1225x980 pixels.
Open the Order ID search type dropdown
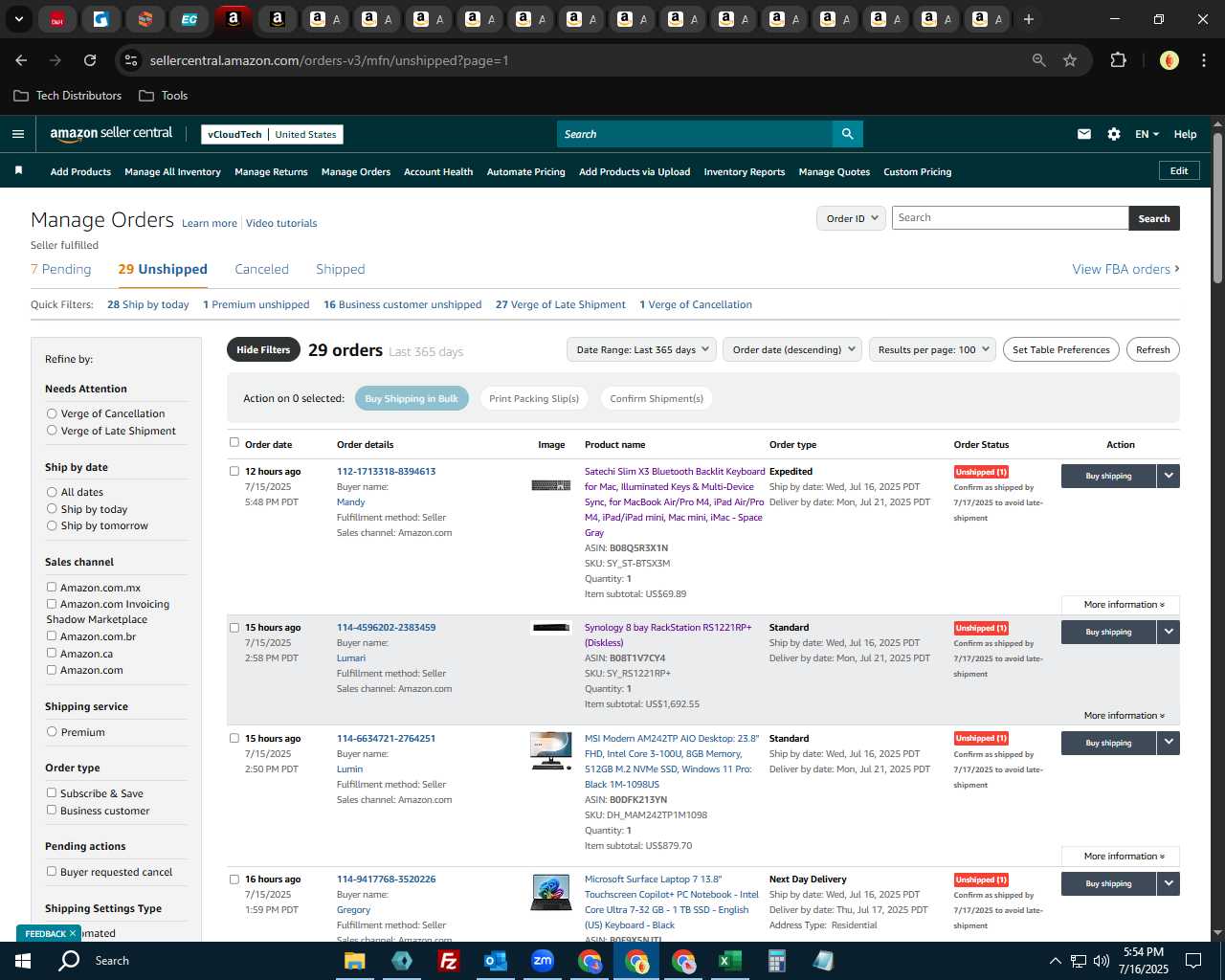click(850, 218)
